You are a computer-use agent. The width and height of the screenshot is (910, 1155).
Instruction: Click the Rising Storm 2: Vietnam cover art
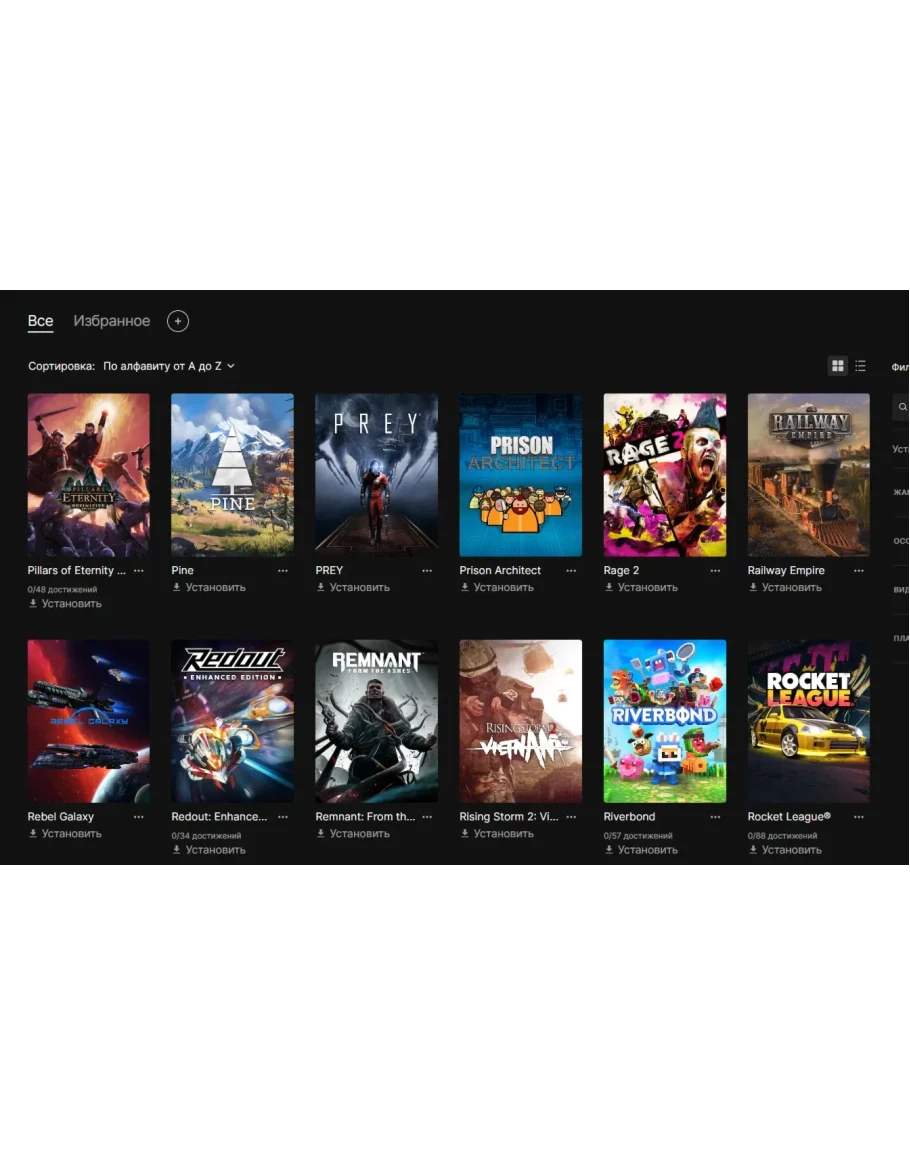pos(520,721)
